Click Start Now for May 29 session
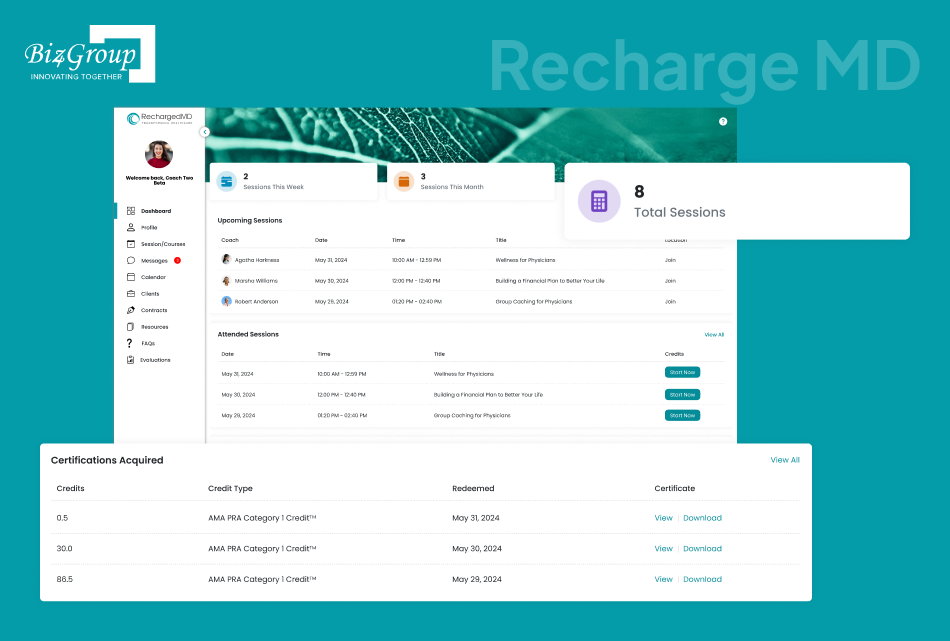Screen dimensions: 950x641 coord(682,415)
